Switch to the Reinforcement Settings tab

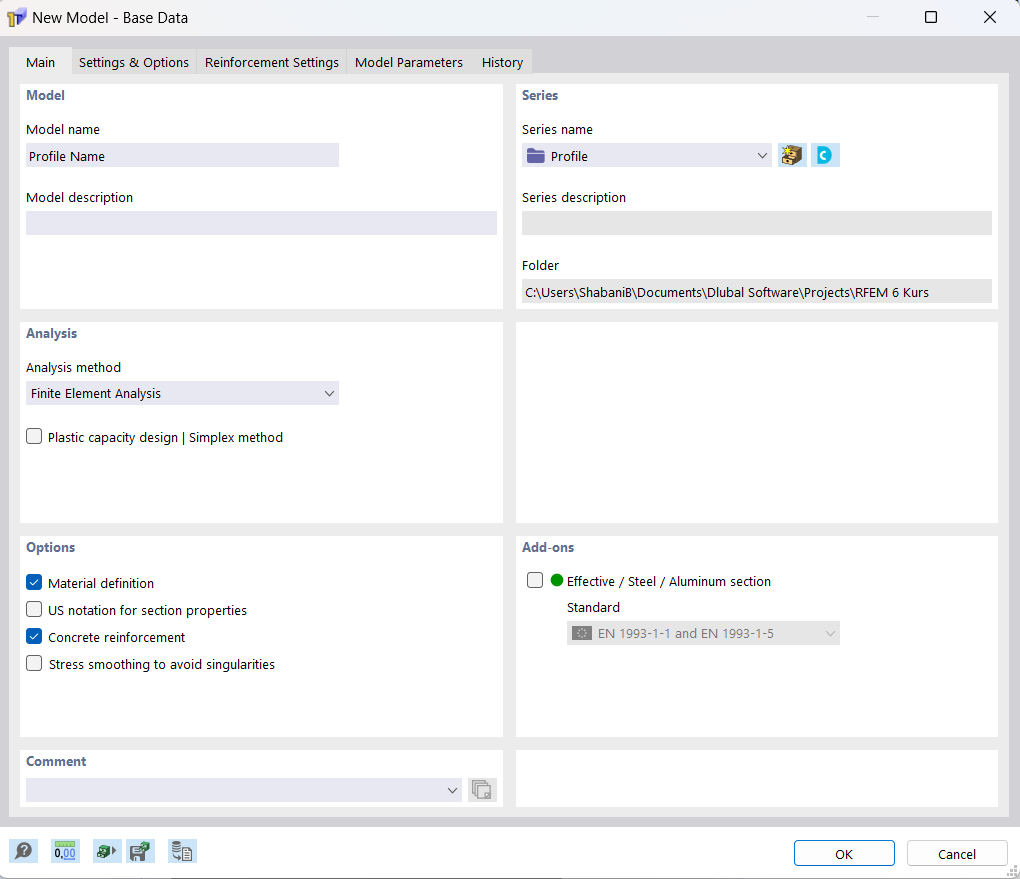[x=271, y=62]
